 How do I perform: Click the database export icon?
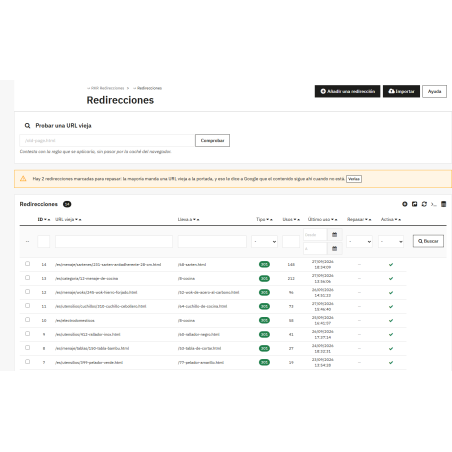coord(443,204)
